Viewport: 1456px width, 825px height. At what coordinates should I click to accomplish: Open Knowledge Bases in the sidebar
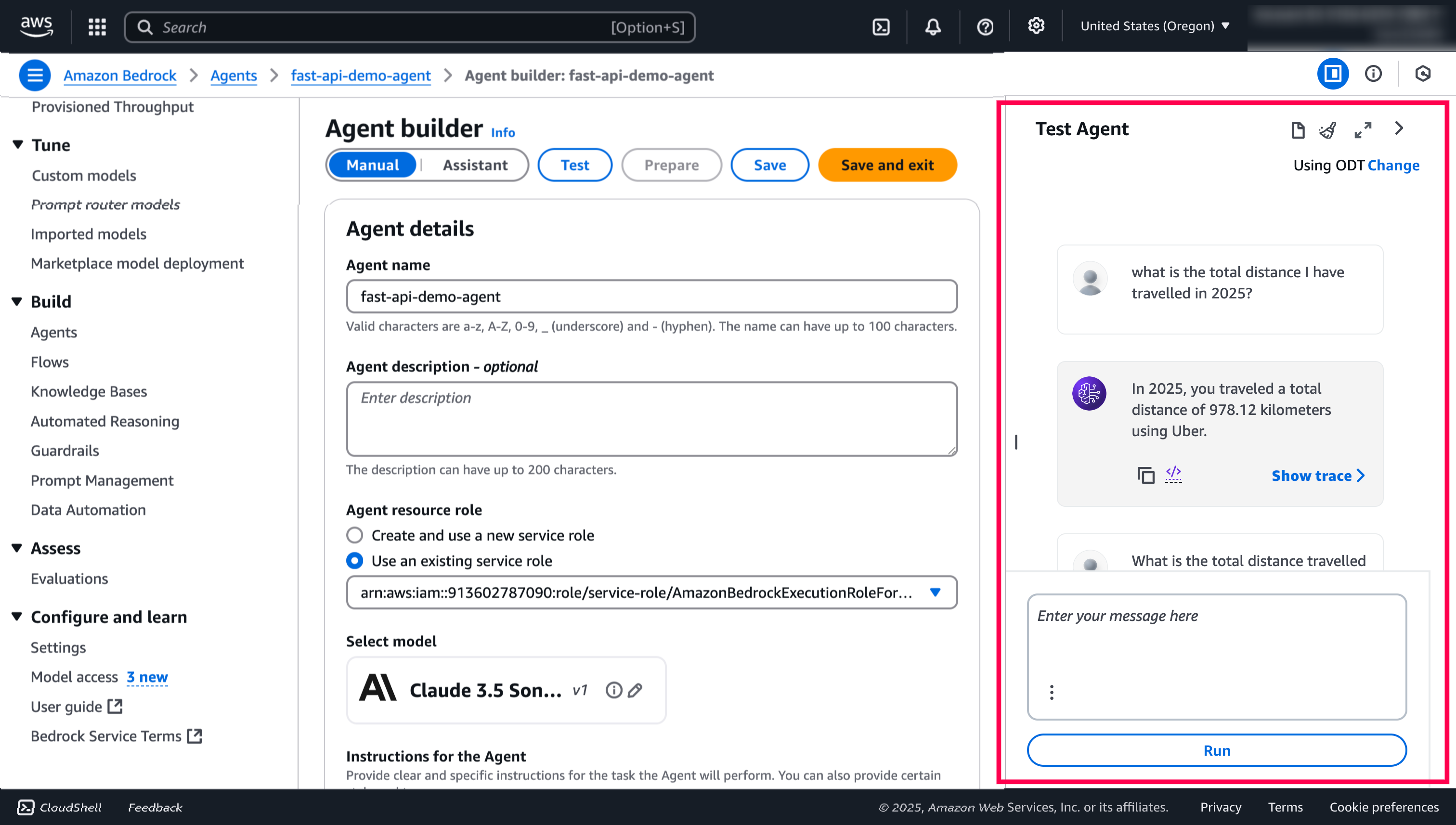89,391
